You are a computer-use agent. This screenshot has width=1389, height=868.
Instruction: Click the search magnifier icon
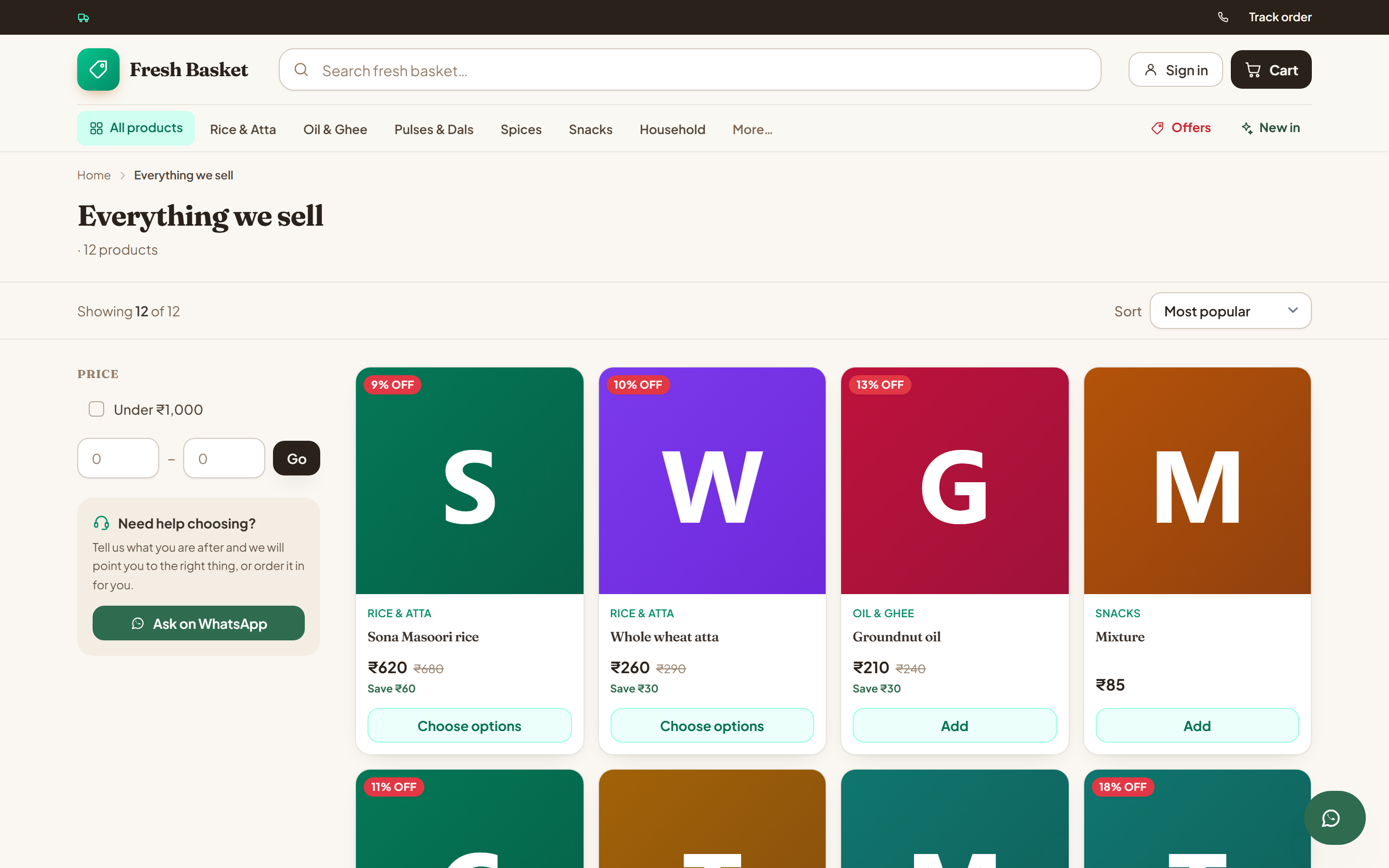pyautogui.click(x=301, y=70)
